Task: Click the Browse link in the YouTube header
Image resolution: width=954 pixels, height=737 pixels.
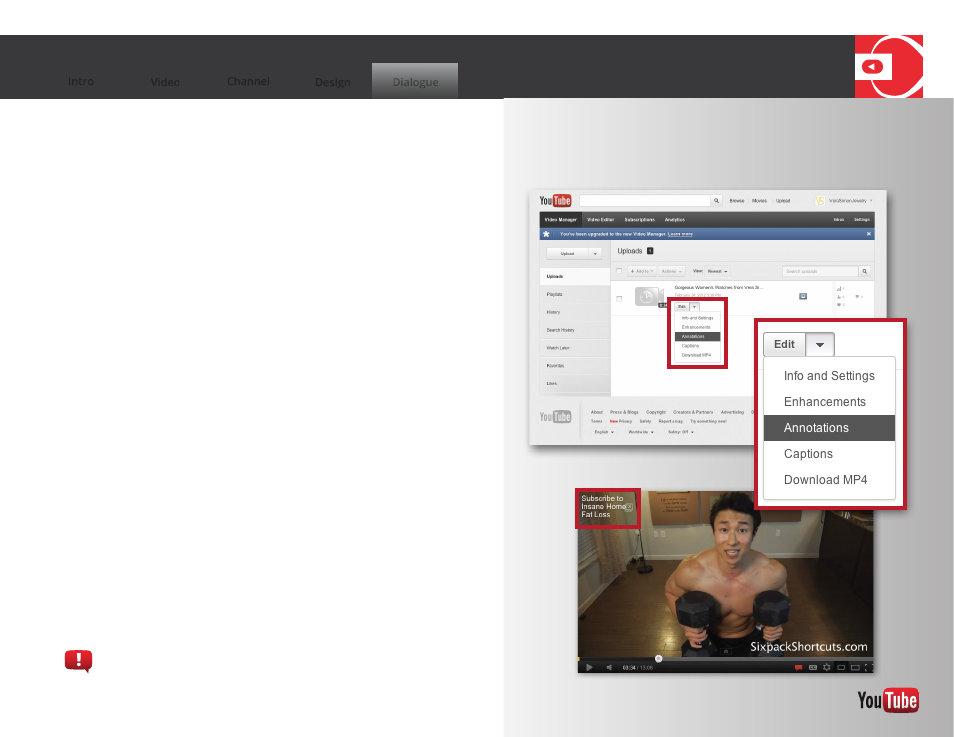Action: point(737,200)
